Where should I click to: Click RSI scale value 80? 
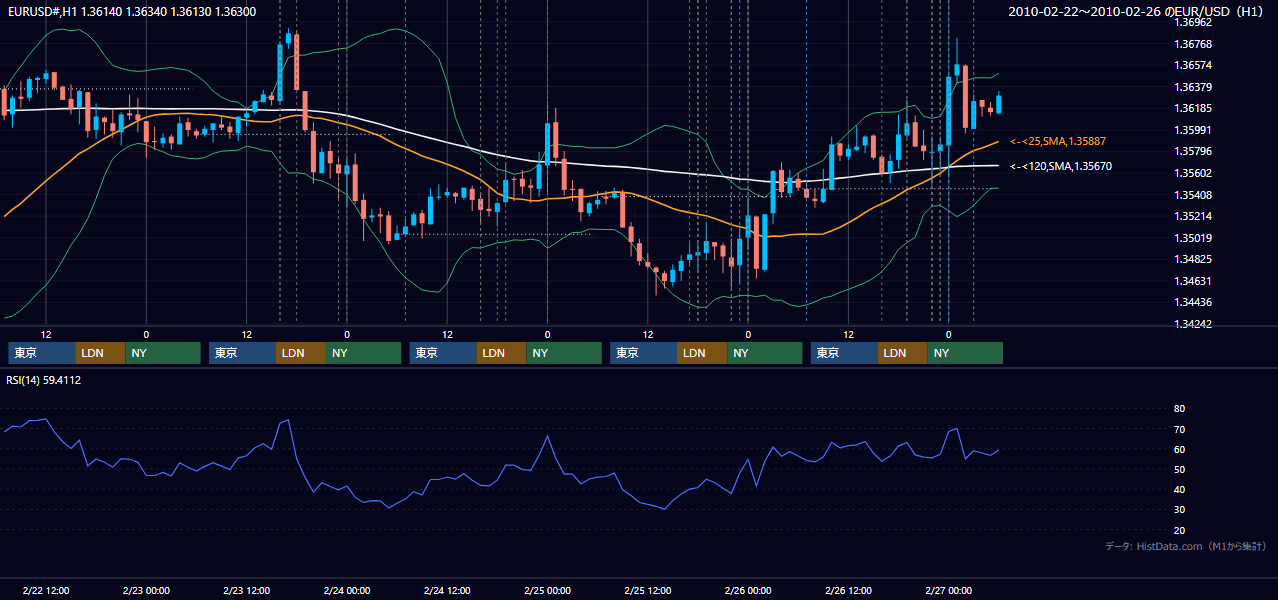tap(1179, 409)
